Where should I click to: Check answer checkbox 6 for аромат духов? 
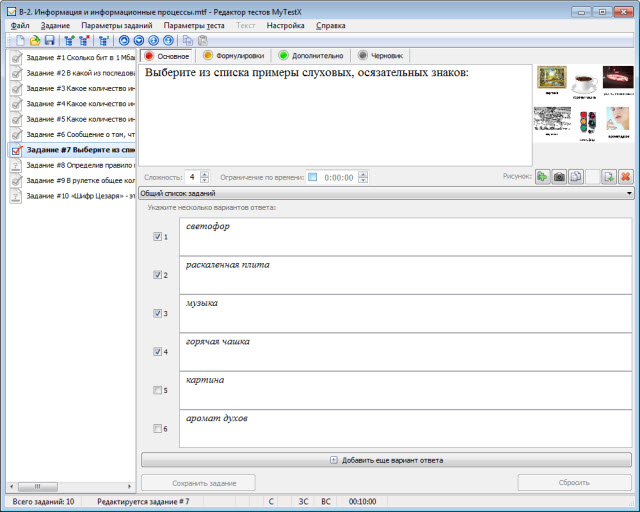pos(157,429)
